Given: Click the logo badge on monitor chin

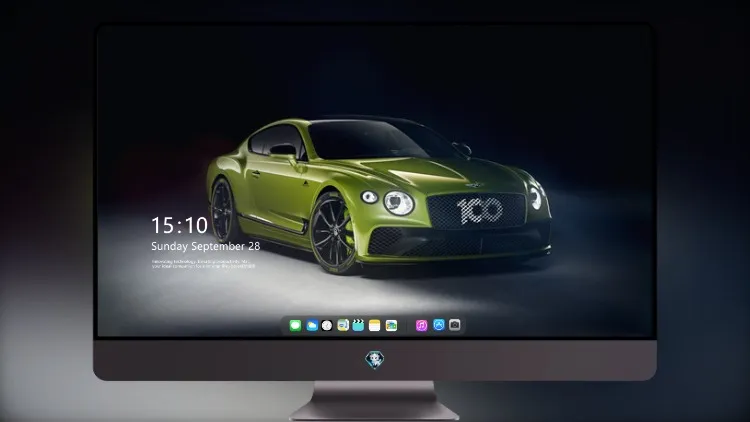Looking at the screenshot, I should click(375, 360).
